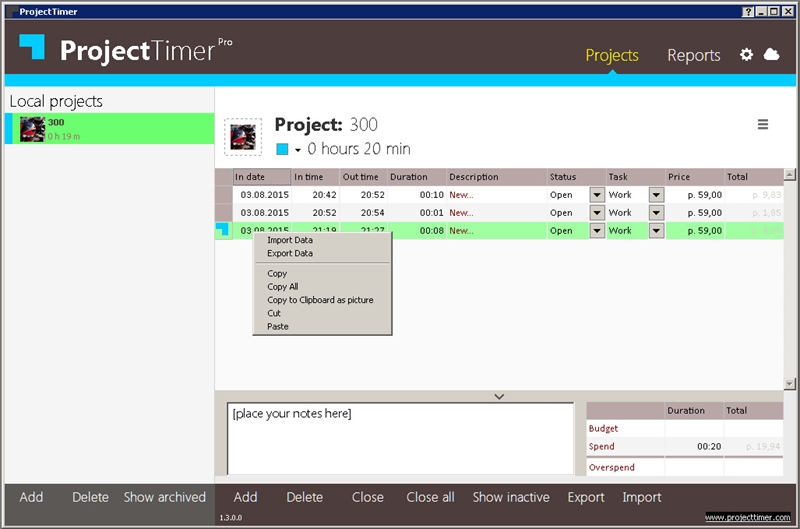The width and height of the screenshot is (800, 529).
Task: Click the New... description on the 20:42 row
Action: [x=461, y=195]
